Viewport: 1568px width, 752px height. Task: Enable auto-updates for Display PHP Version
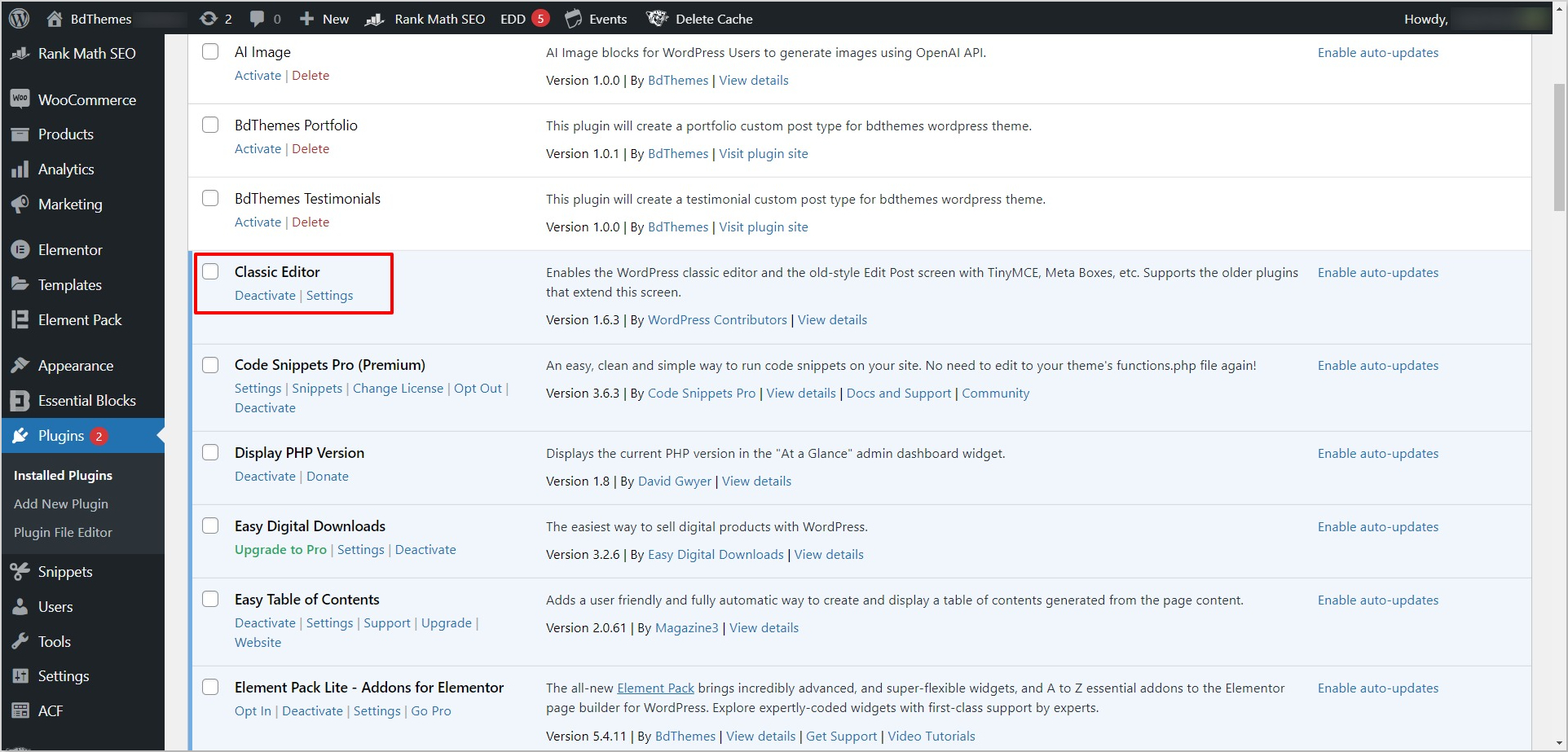click(1377, 453)
